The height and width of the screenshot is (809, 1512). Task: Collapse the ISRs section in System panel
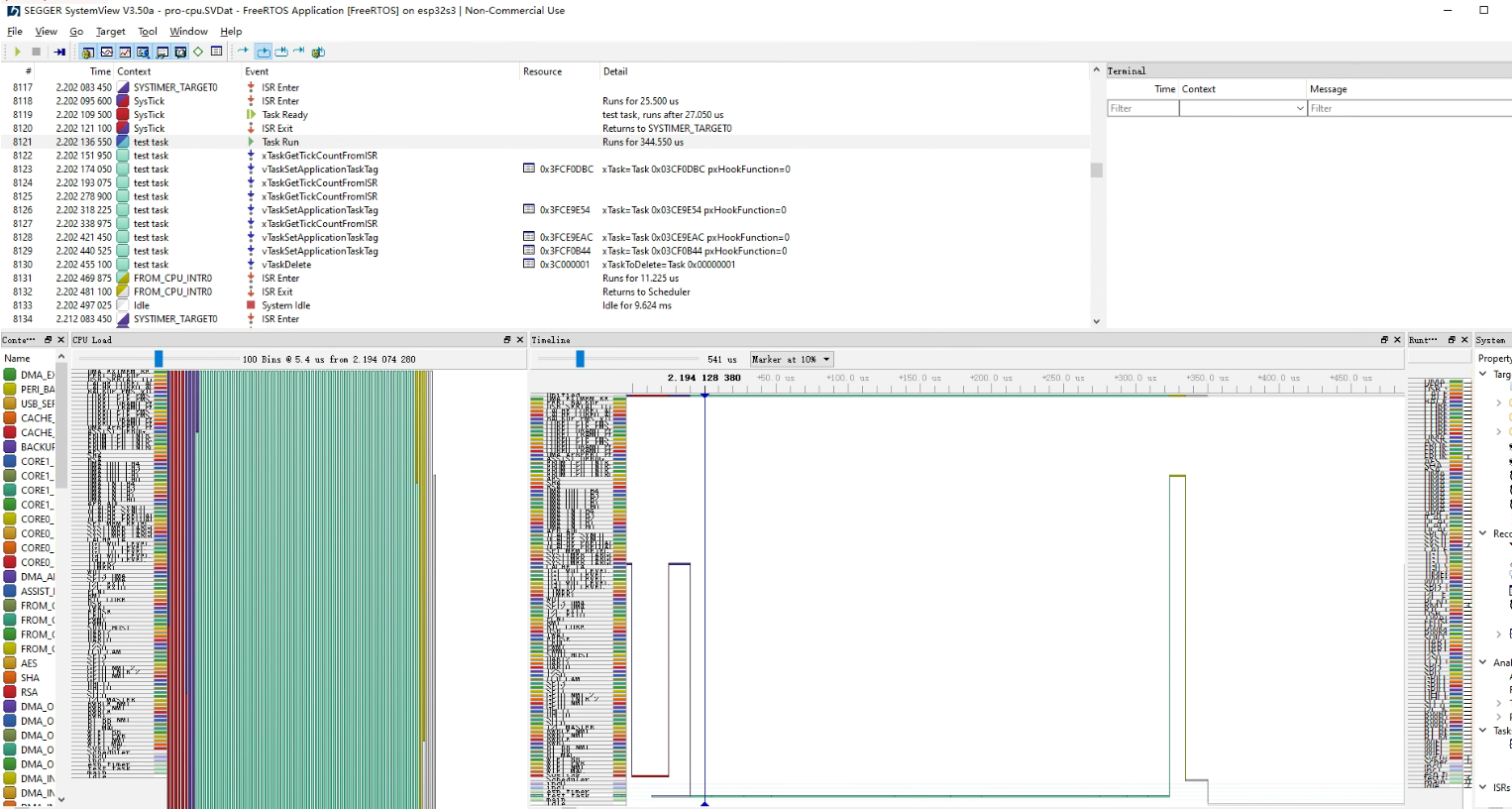(x=1483, y=787)
